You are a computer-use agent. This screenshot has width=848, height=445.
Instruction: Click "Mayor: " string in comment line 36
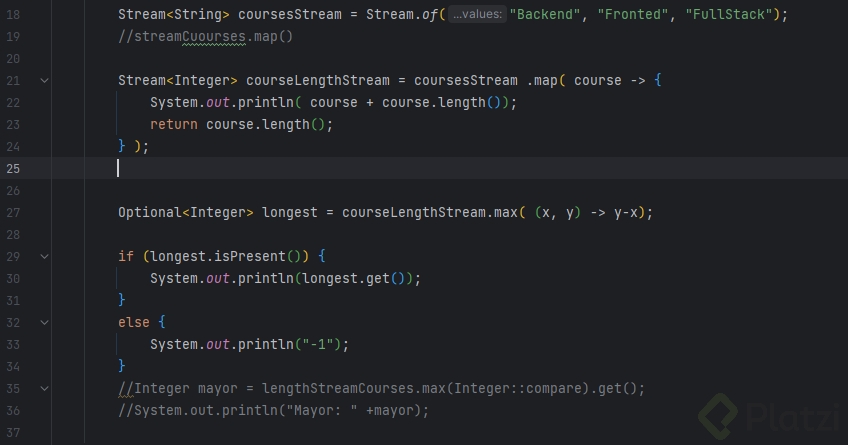coord(322,410)
